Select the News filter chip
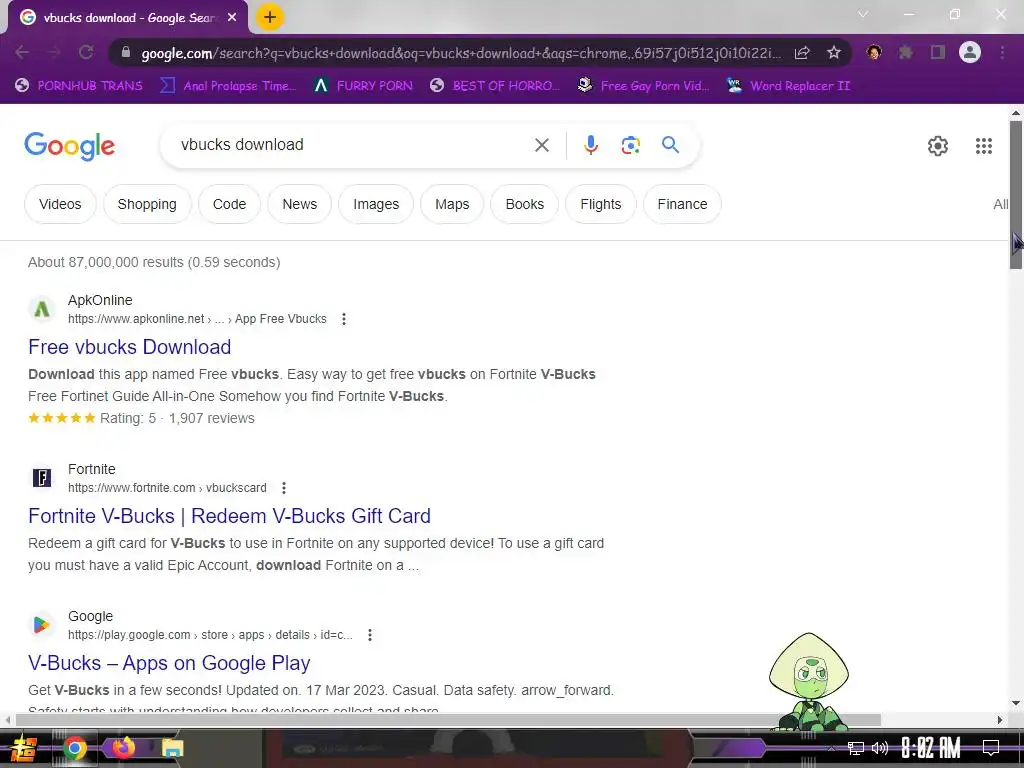 300,204
